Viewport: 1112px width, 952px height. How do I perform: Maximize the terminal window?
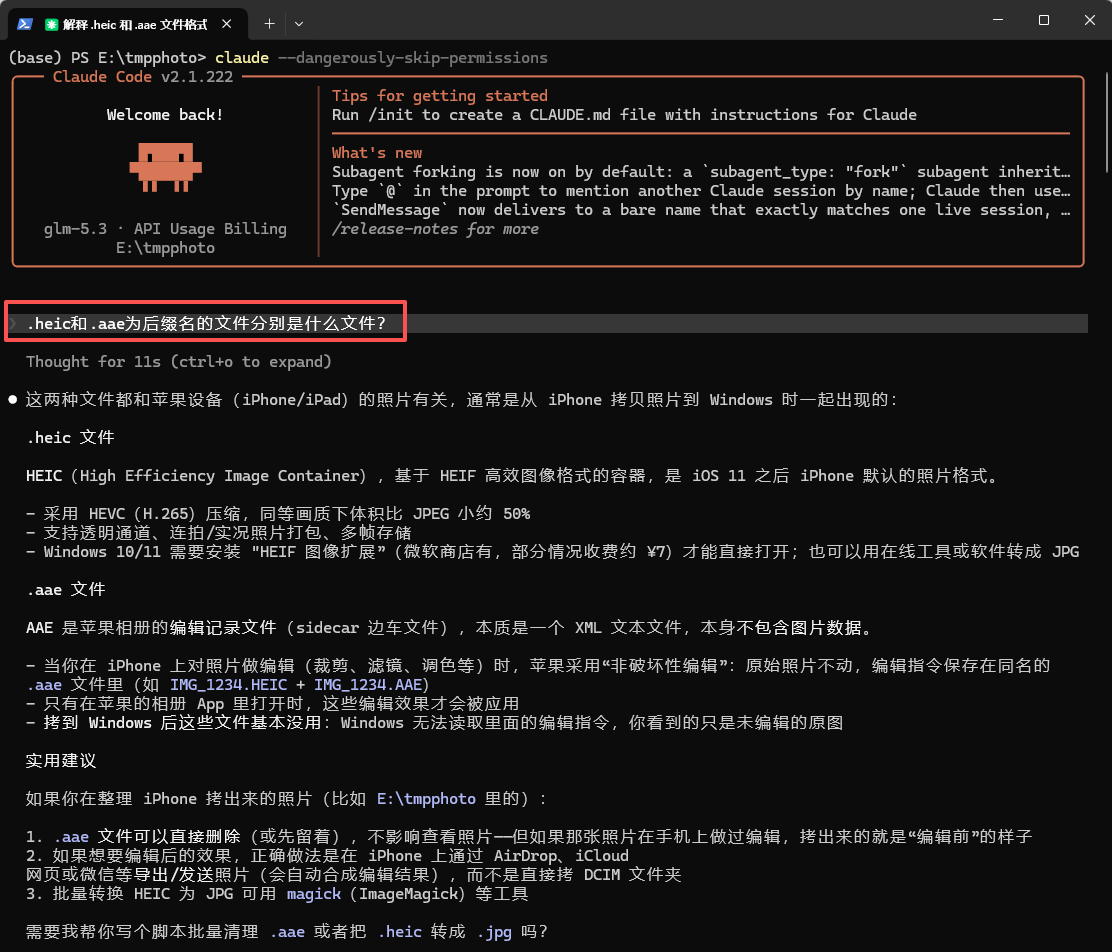1044,20
